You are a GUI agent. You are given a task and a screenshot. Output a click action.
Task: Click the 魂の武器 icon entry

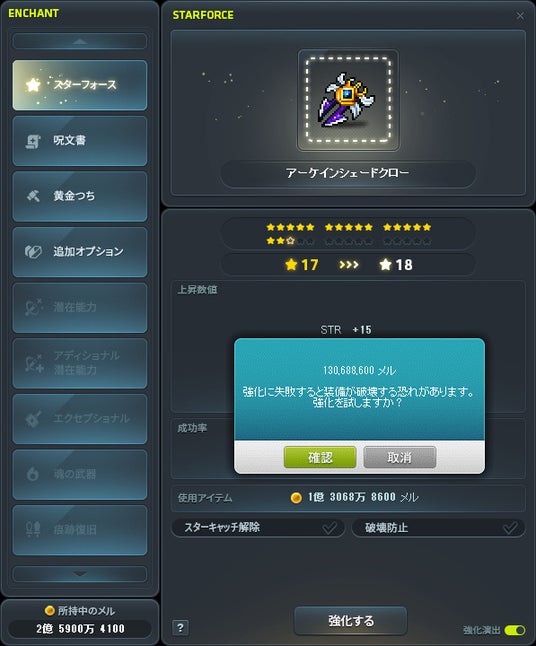pyautogui.click(x=33, y=474)
